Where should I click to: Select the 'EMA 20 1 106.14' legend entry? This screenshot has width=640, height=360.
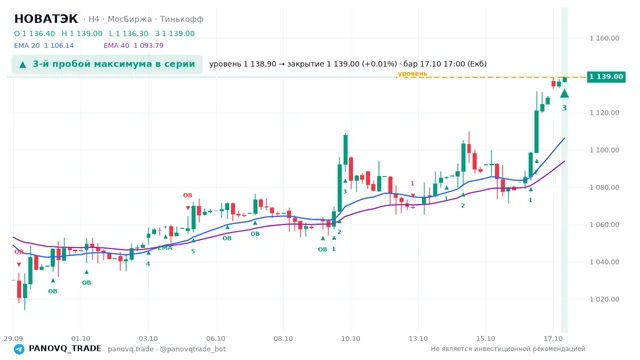(44, 45)
